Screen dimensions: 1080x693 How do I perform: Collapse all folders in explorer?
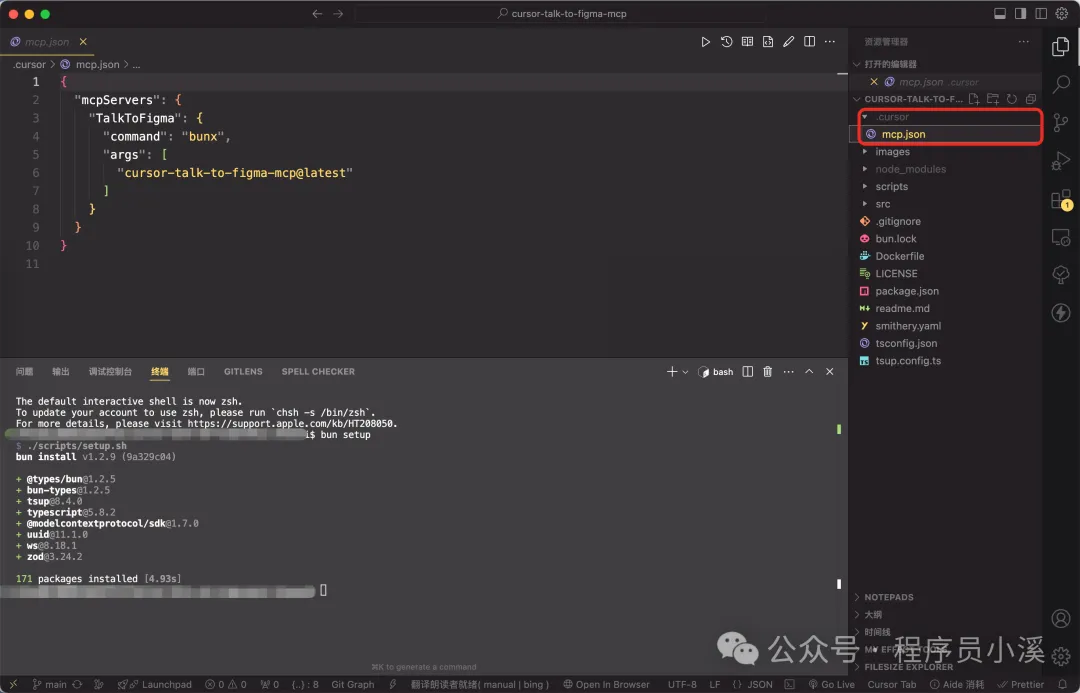tap(1030, 99)
